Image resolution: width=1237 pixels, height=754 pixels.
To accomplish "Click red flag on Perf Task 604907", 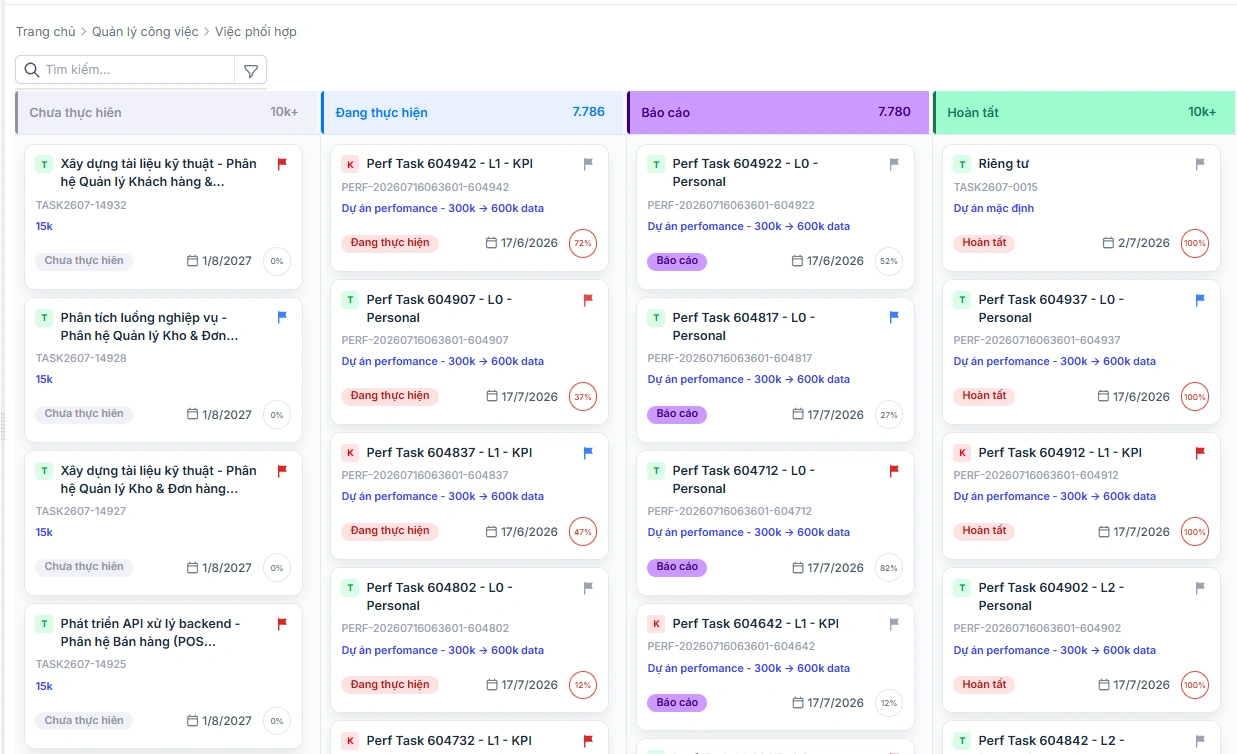I will coord(588,299).
